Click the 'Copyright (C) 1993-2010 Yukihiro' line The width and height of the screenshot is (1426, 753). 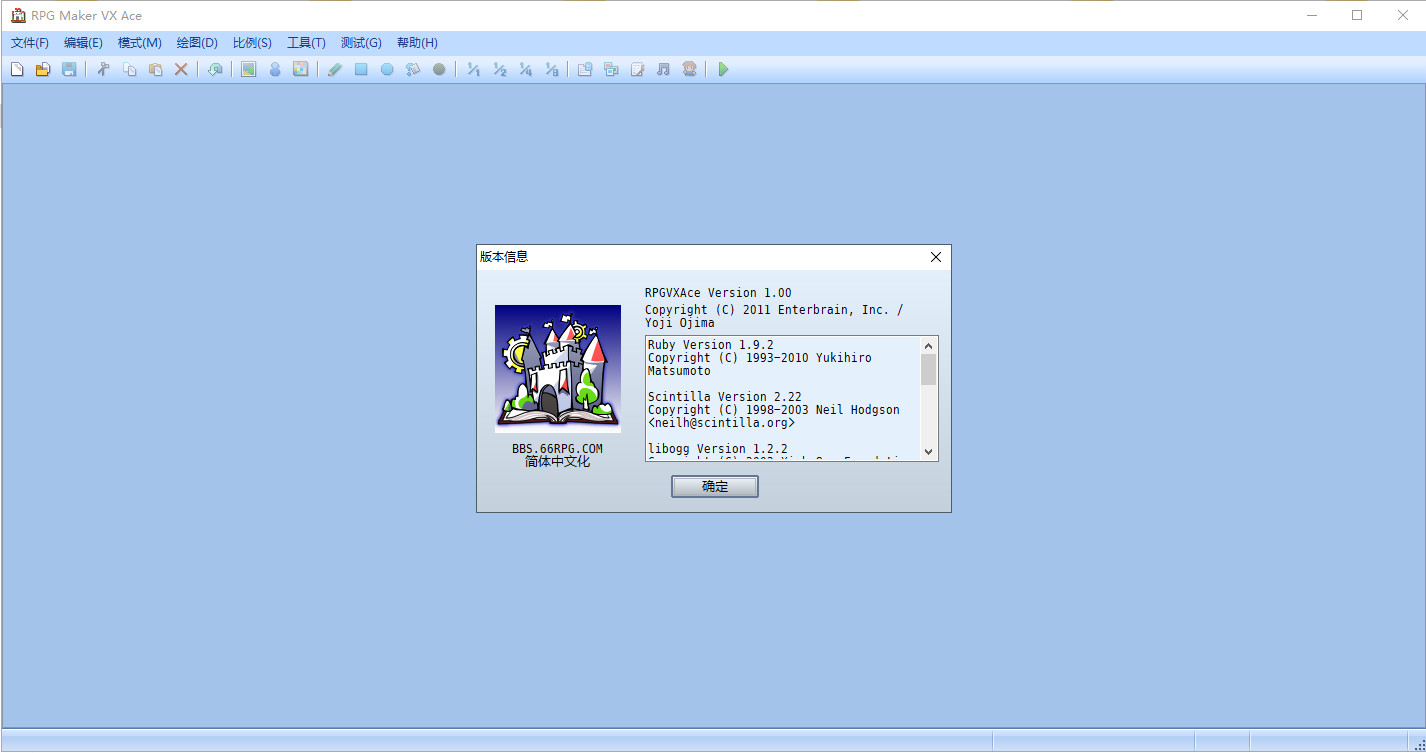[760, 358]
